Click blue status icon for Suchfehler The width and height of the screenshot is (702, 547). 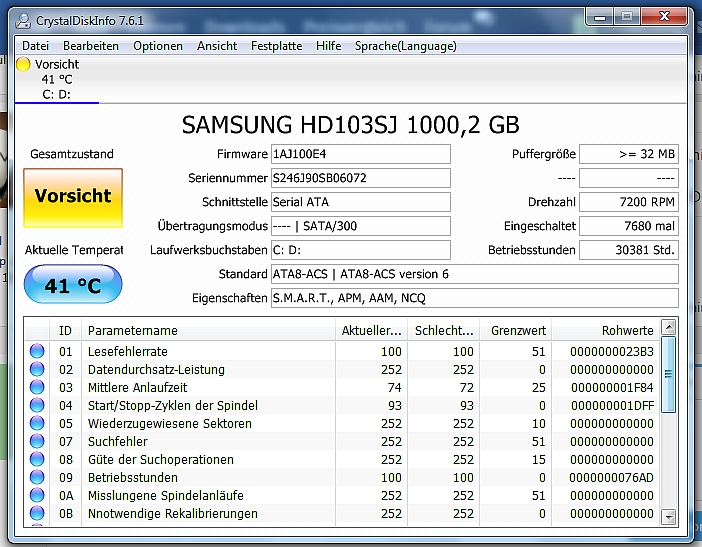point(37,441)
